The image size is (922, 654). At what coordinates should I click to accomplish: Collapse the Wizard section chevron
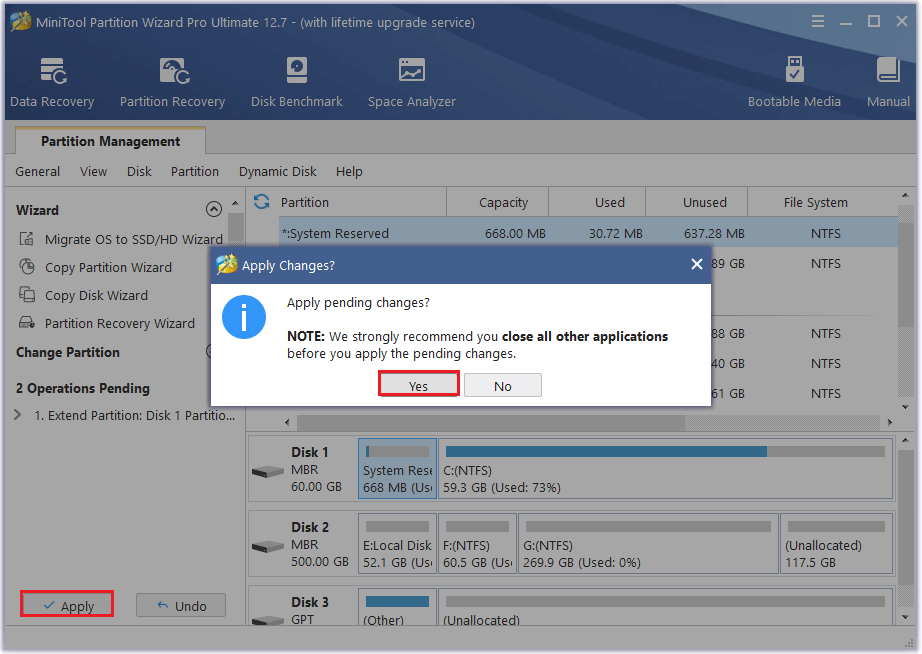click(213, 210)
